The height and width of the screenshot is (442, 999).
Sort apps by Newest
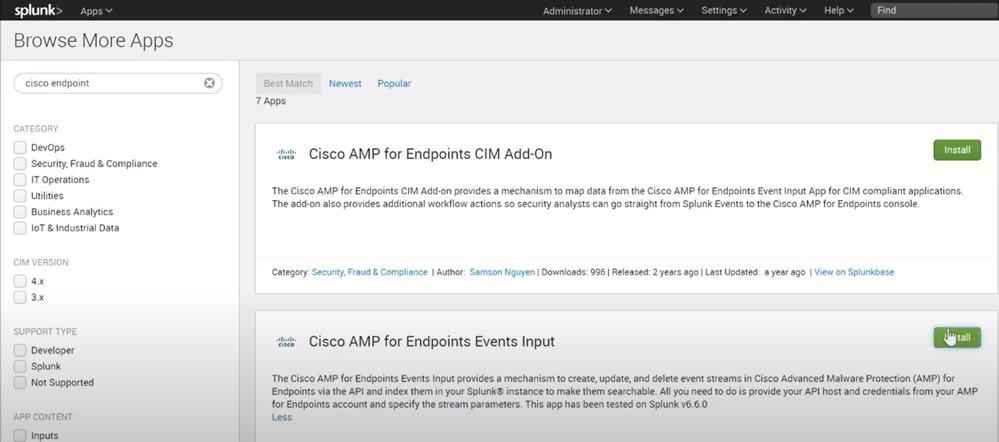coord(345,83)
